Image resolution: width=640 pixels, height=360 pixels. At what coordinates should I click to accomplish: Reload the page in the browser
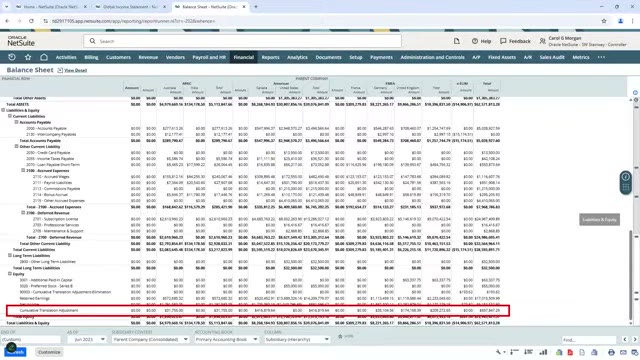pyautogui.click(x=31, y=21)
